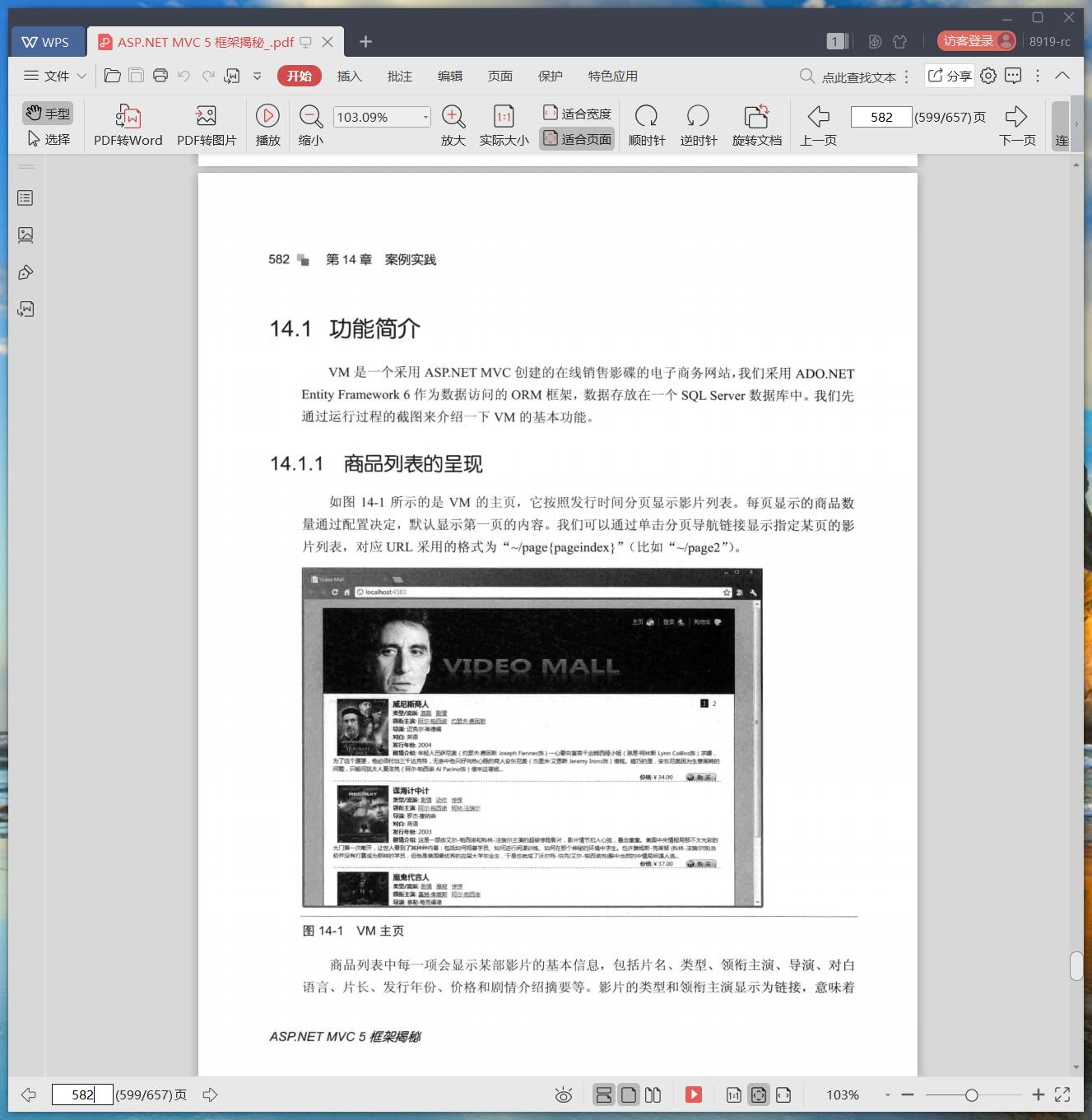This screenshot has height=1120, width=1092.
Task: Open a new tab with plus button
Action: 366,41
